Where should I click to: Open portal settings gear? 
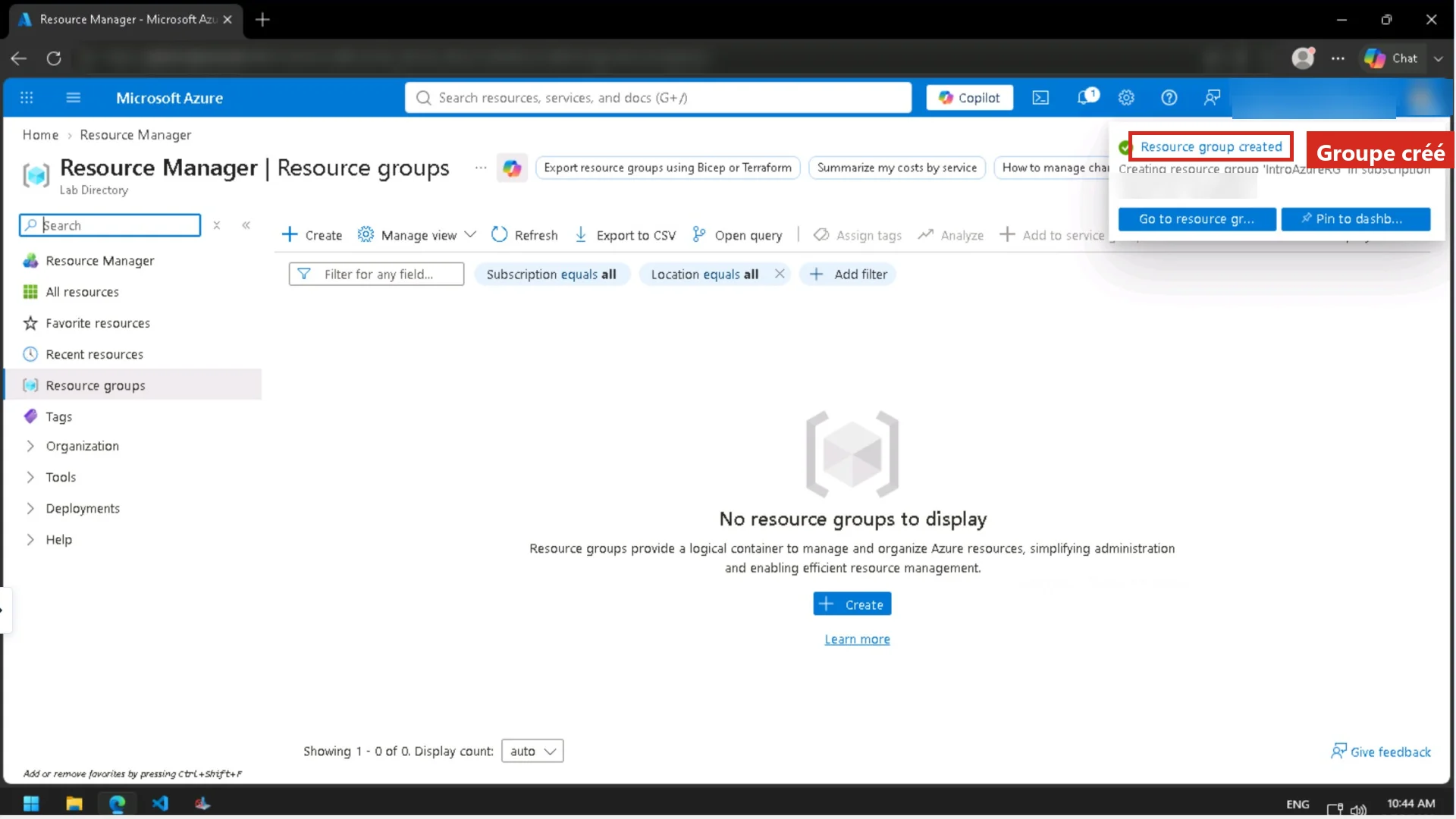pyautogui.click(x=1126, y=98)
